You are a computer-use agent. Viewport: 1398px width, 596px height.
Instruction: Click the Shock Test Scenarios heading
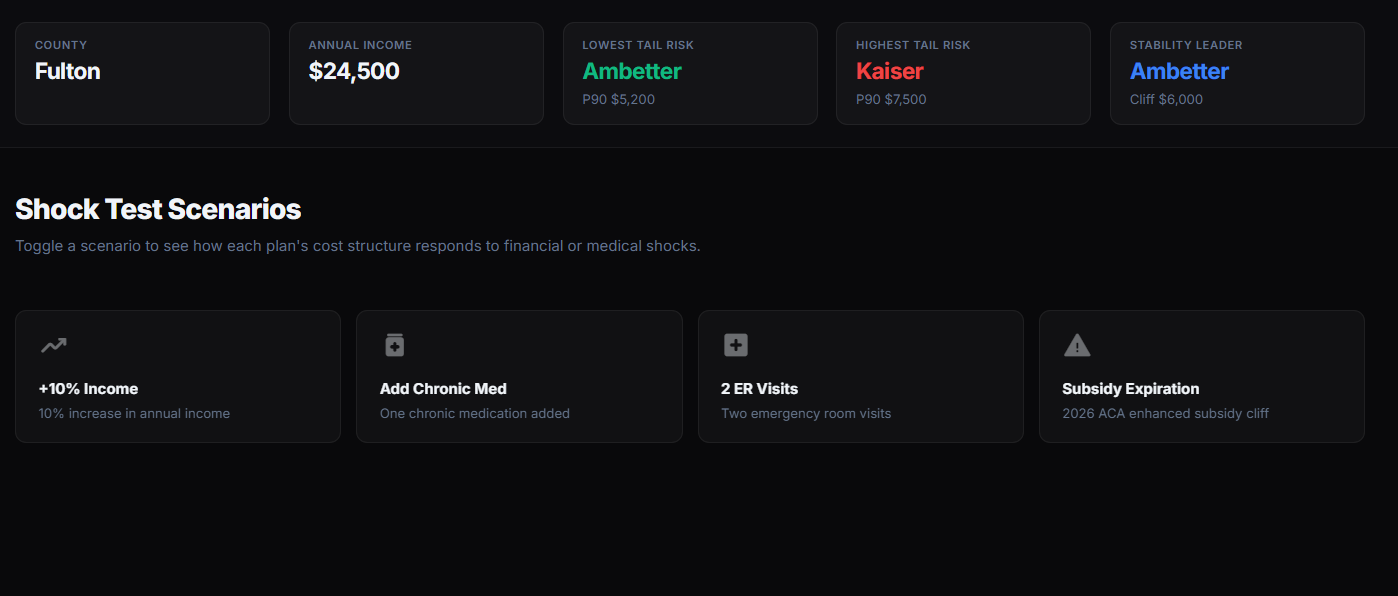click(x=158, y=209)
